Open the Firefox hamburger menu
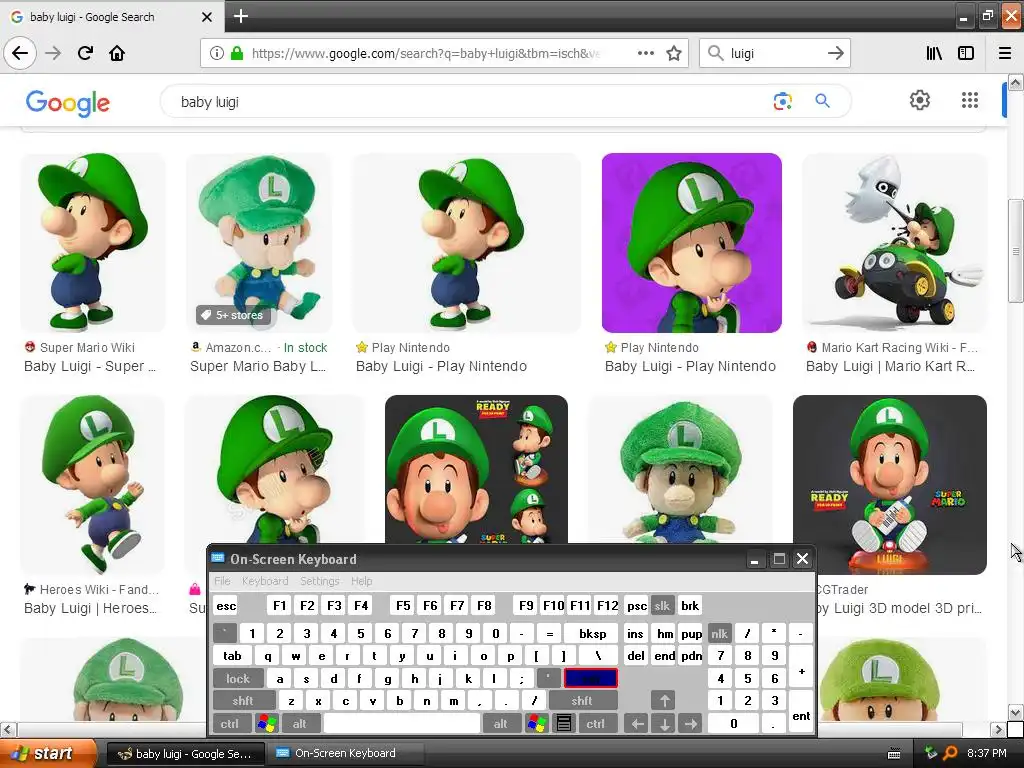This screenshot has height=768, width=1024. (x=1005, y=53)
